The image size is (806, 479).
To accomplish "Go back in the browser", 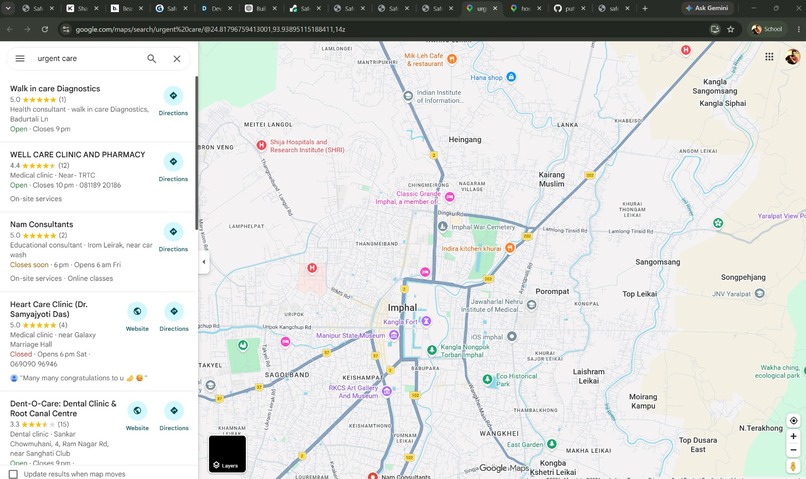I will pos(10,29).
